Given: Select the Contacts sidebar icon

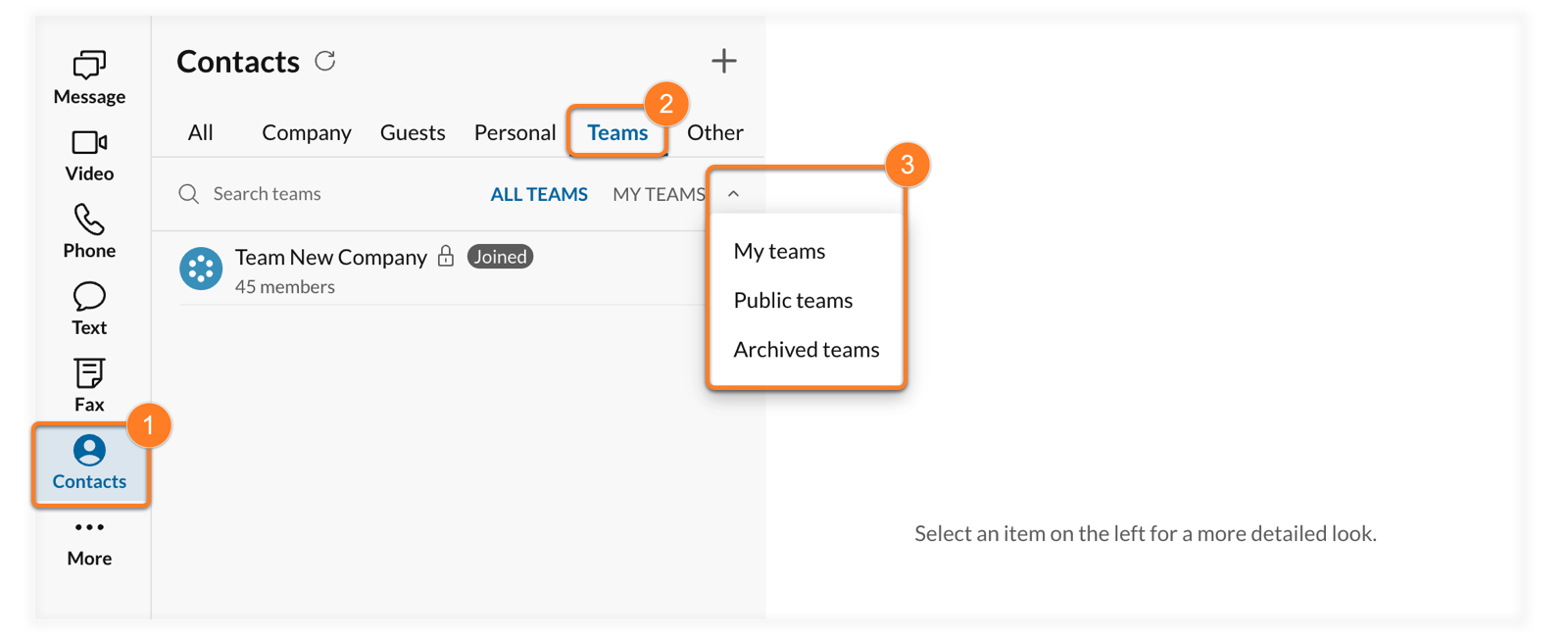Looking at the screenshot, I should 89,463.
